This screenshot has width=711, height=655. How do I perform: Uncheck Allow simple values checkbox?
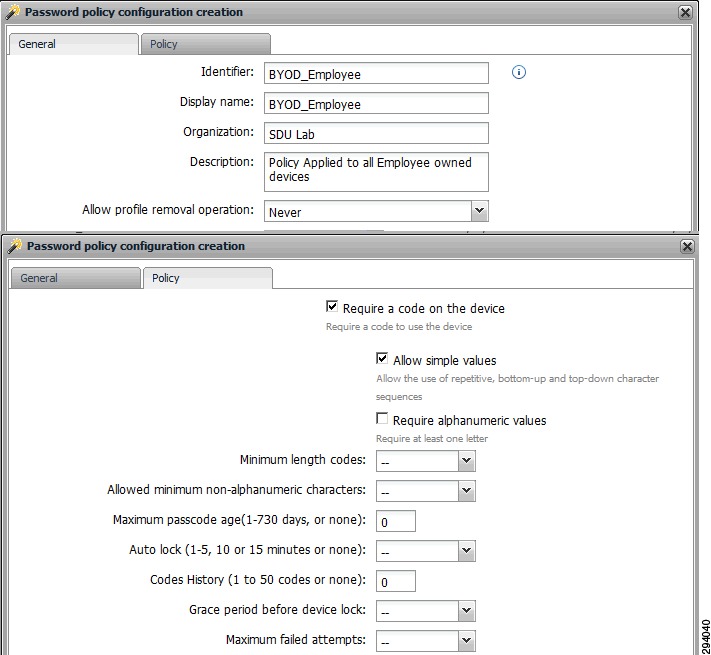pos(382,359)
